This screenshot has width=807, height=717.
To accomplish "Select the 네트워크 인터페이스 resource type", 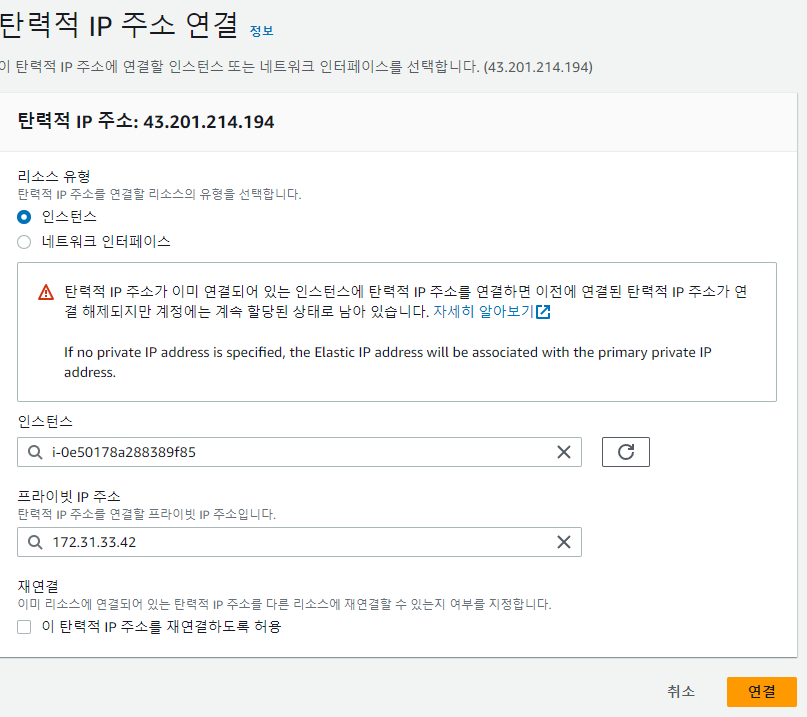I will click(24, 241).
